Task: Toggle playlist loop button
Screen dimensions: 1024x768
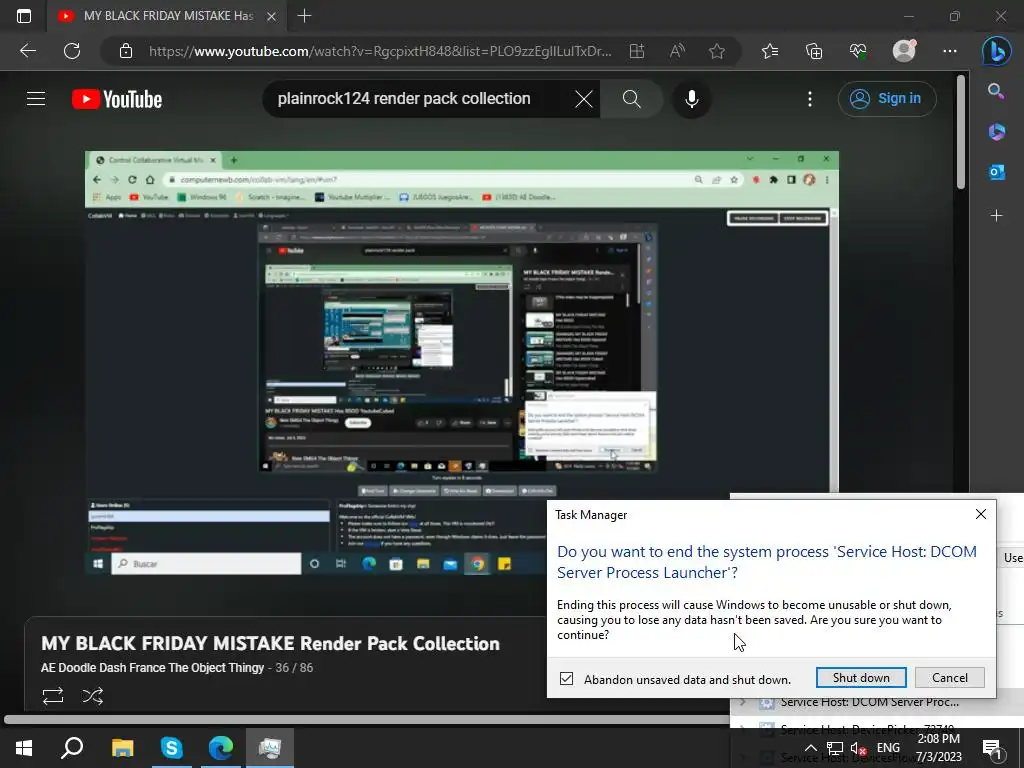Action: pyautogui.click(x=53, y=696)
